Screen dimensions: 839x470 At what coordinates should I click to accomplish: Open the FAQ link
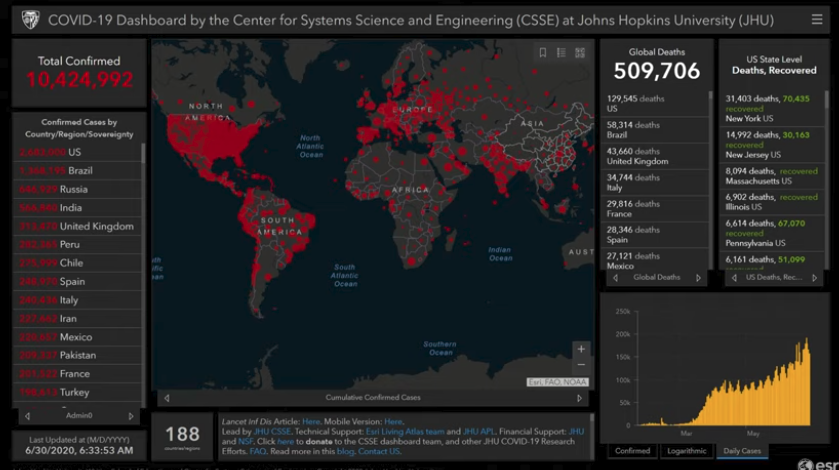point(257,451)
